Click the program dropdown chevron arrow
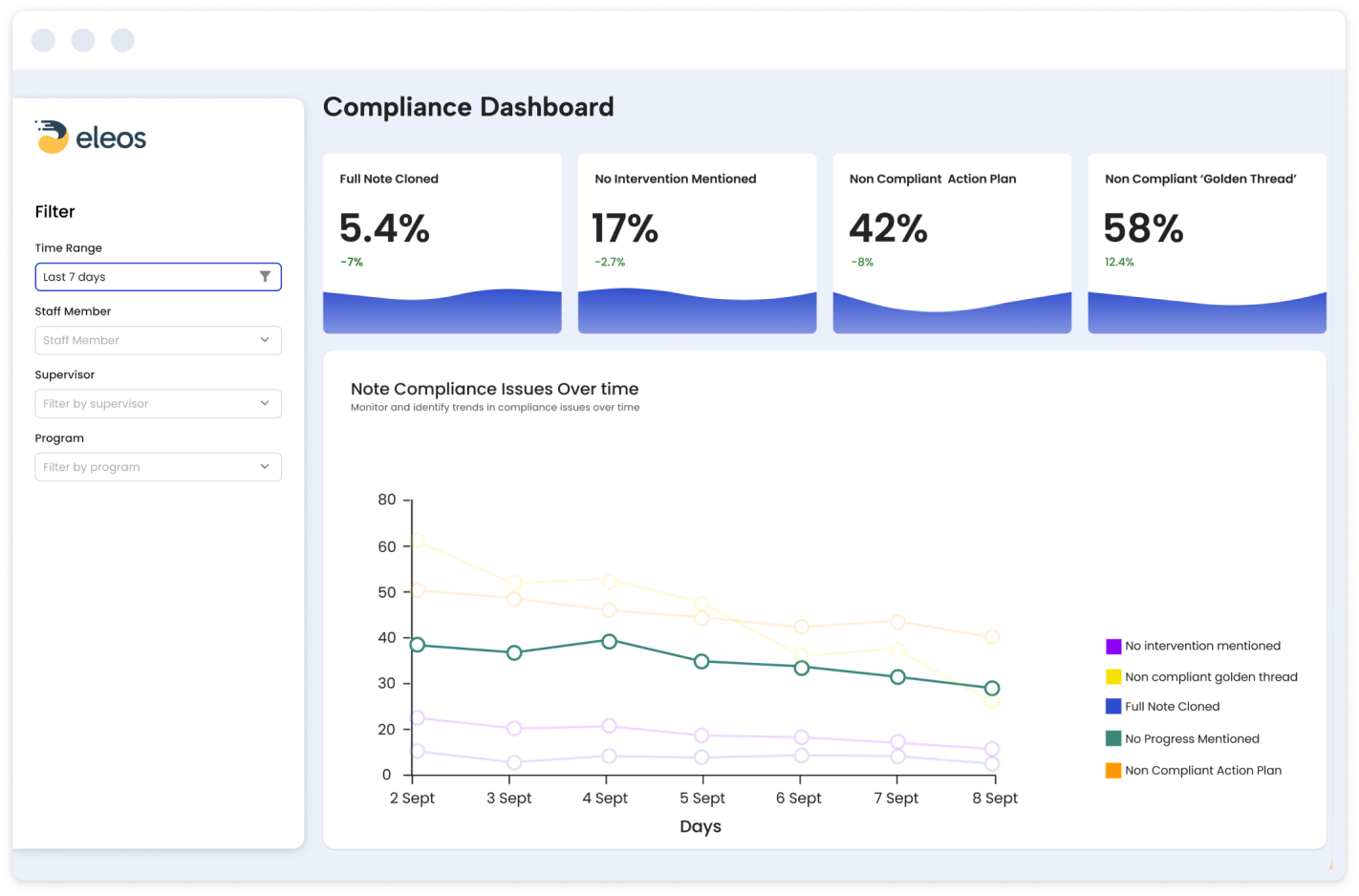1359x896 pixels. click(265, 467)
